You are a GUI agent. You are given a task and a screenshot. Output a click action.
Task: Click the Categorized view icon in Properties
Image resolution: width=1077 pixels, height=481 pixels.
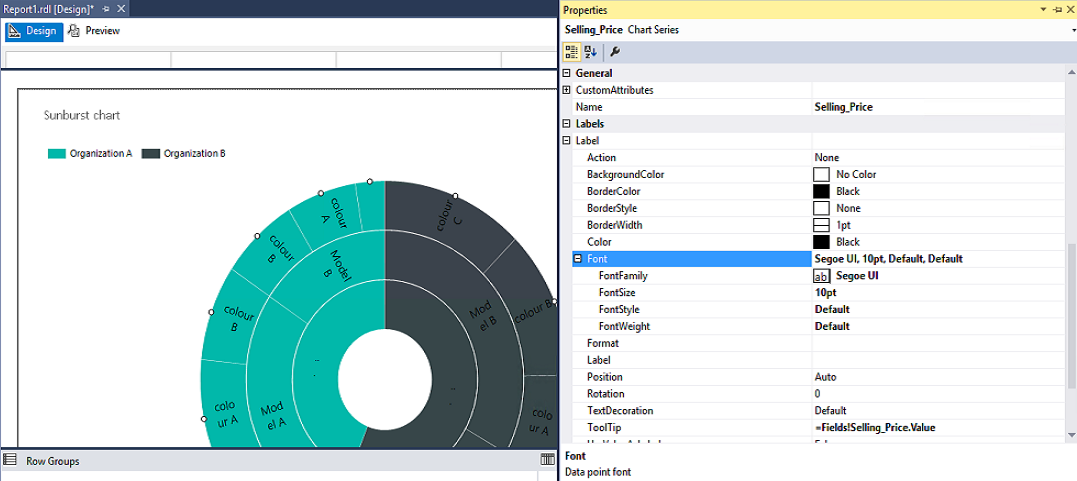pyautogui.click(x=571, y=52)
